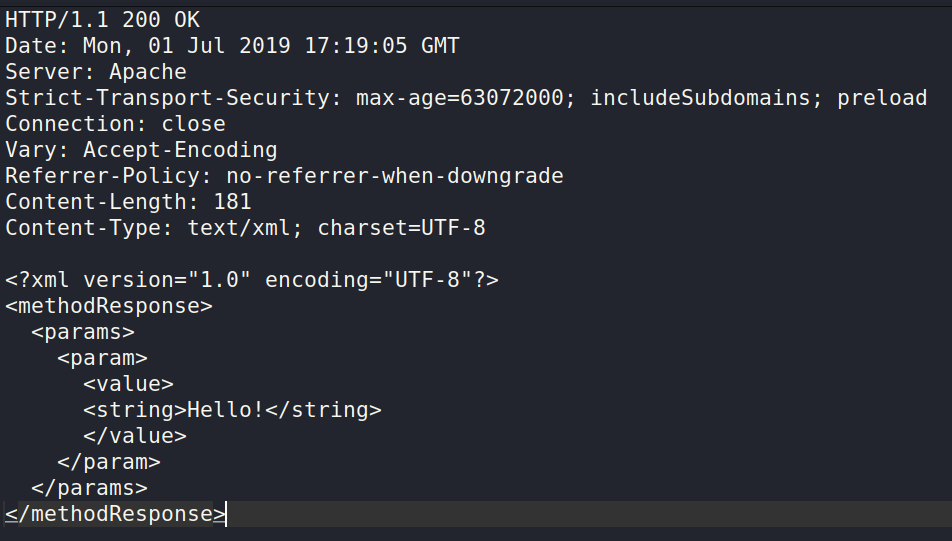The height and width of the screenshot is (541, 952).
Task: Click the max-age=63072000 value
Action: [x=460, y=98]
